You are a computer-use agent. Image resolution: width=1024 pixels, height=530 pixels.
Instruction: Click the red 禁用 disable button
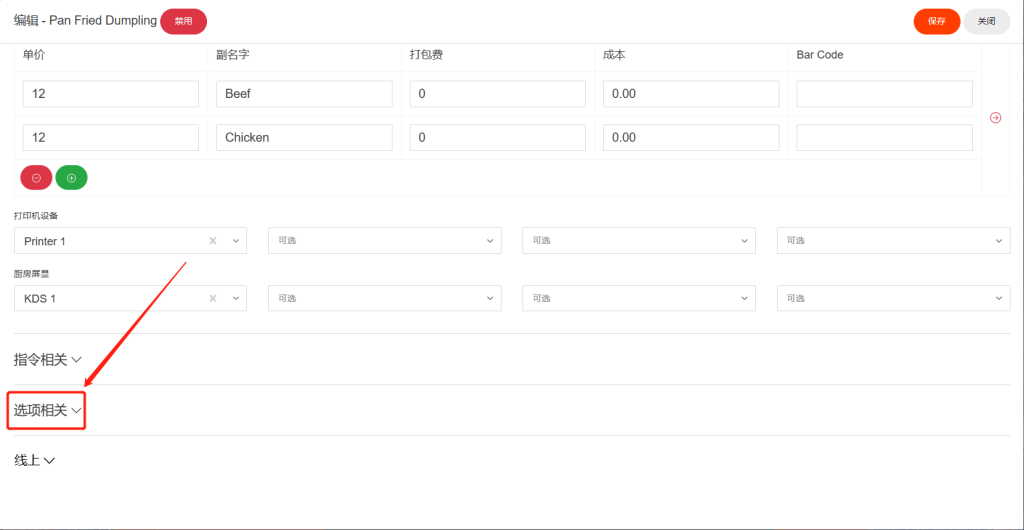[x=184, y=22]
